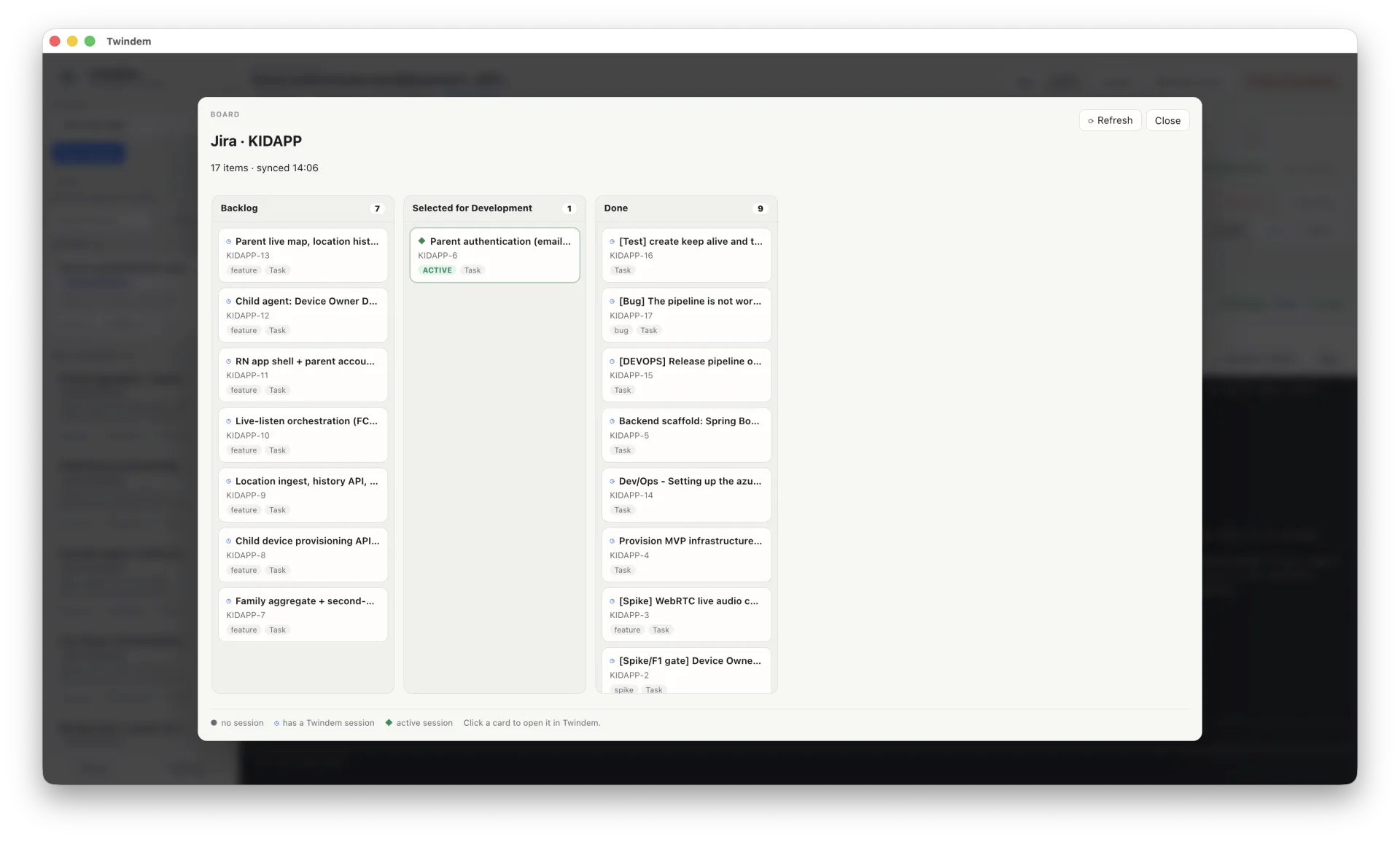Click the session icon on Dev/Ops Setting up card

(x=612, y=481)
